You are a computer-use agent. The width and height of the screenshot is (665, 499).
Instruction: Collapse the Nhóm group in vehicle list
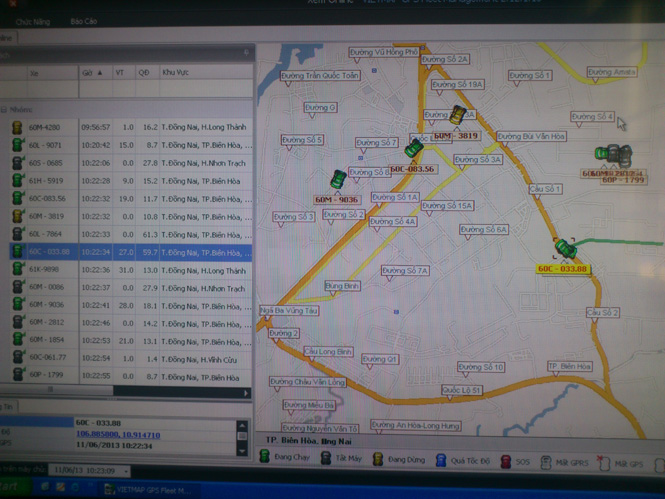point(5,110)
